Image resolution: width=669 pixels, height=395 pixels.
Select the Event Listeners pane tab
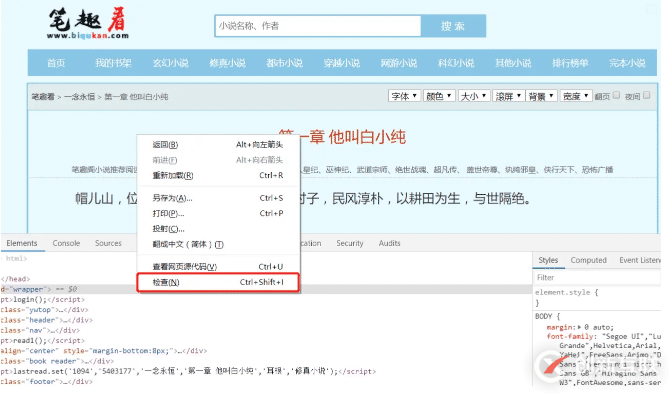[x=639, y=260]
